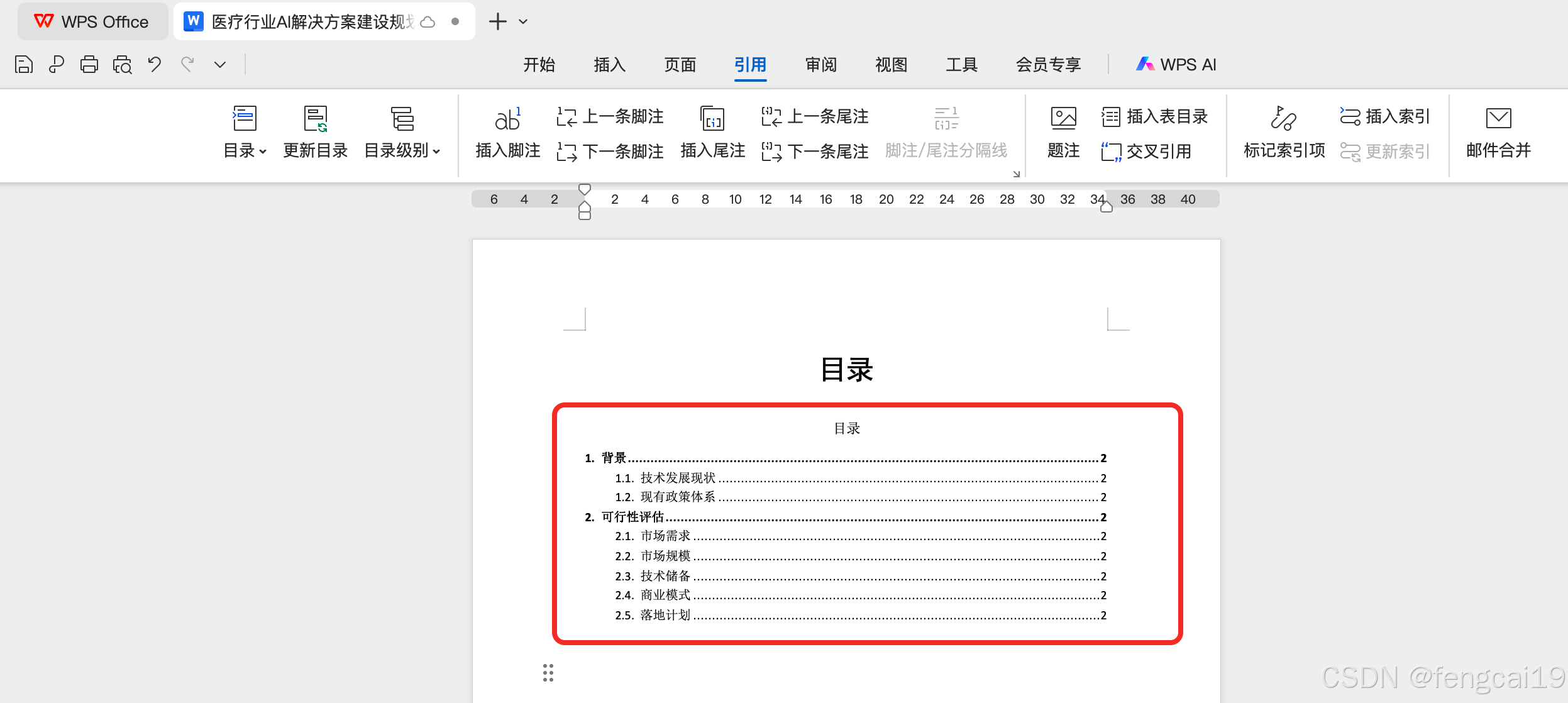Screen dimensions: 1568x703
Task: Click the Print icon
Action: pyautogui.click(x=89, y=64)
